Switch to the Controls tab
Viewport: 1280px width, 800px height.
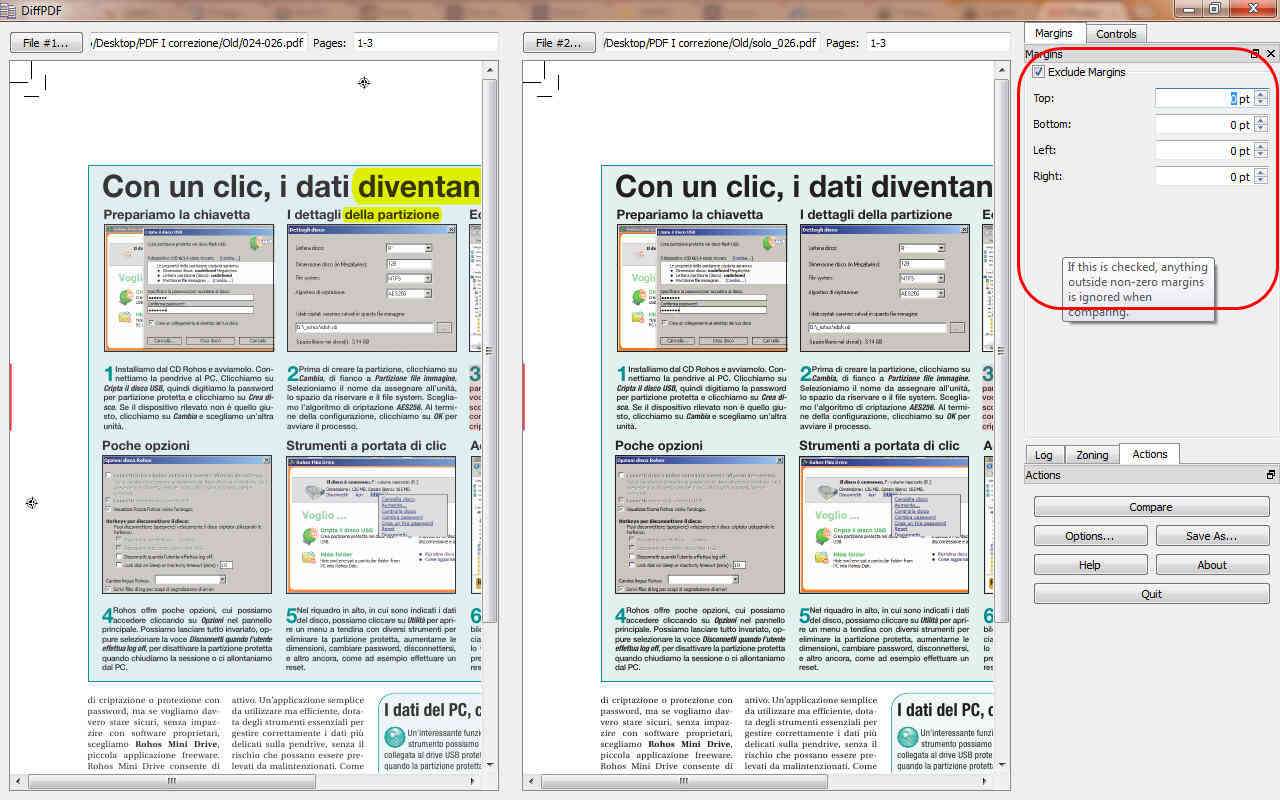[1116, 34]
